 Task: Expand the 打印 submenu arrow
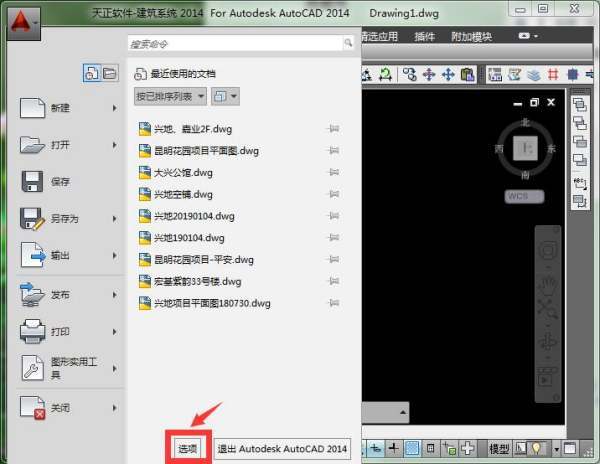114,332
